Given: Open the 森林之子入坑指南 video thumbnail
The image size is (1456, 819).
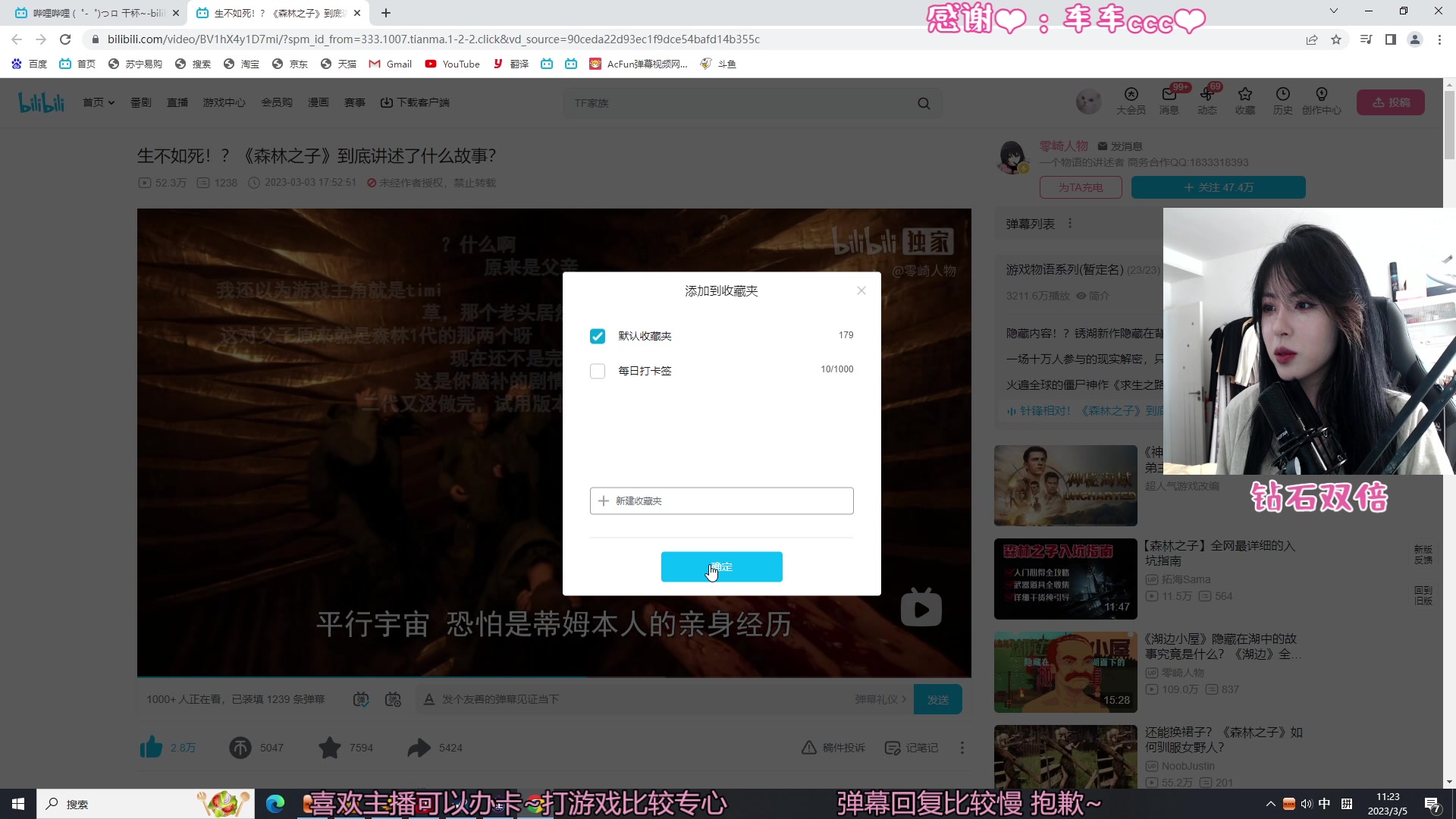Looking at the screenshot, I should 1065,579.
